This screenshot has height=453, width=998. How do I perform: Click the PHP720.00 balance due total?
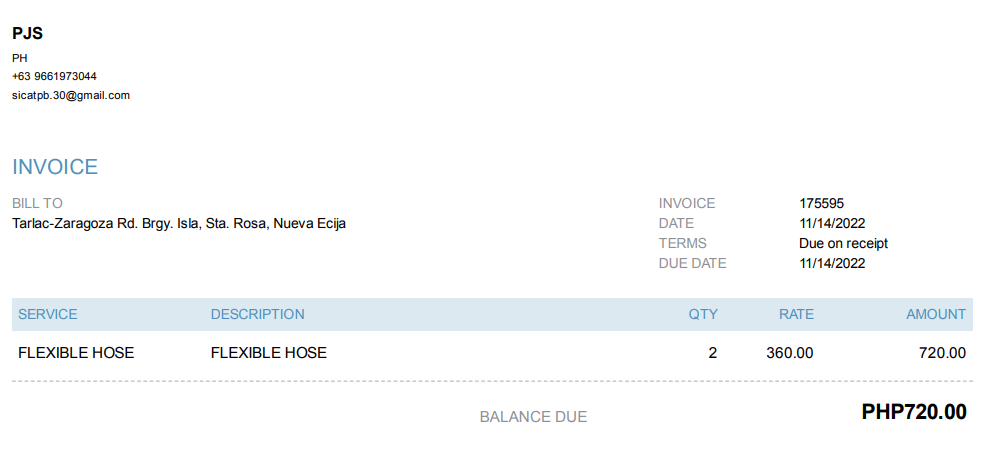click(x=914, y=412)
